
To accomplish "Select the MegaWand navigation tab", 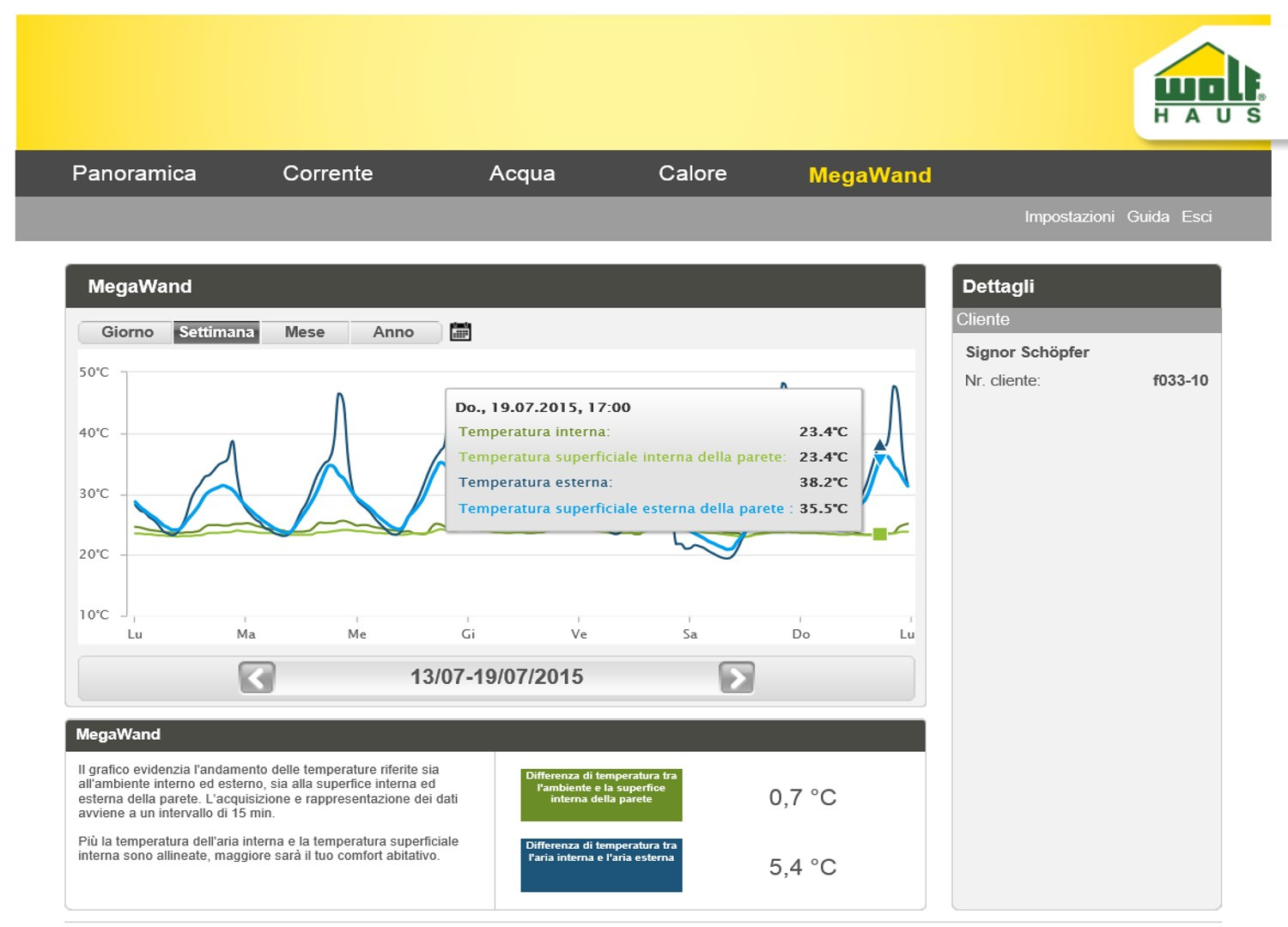I will point(870,175).
